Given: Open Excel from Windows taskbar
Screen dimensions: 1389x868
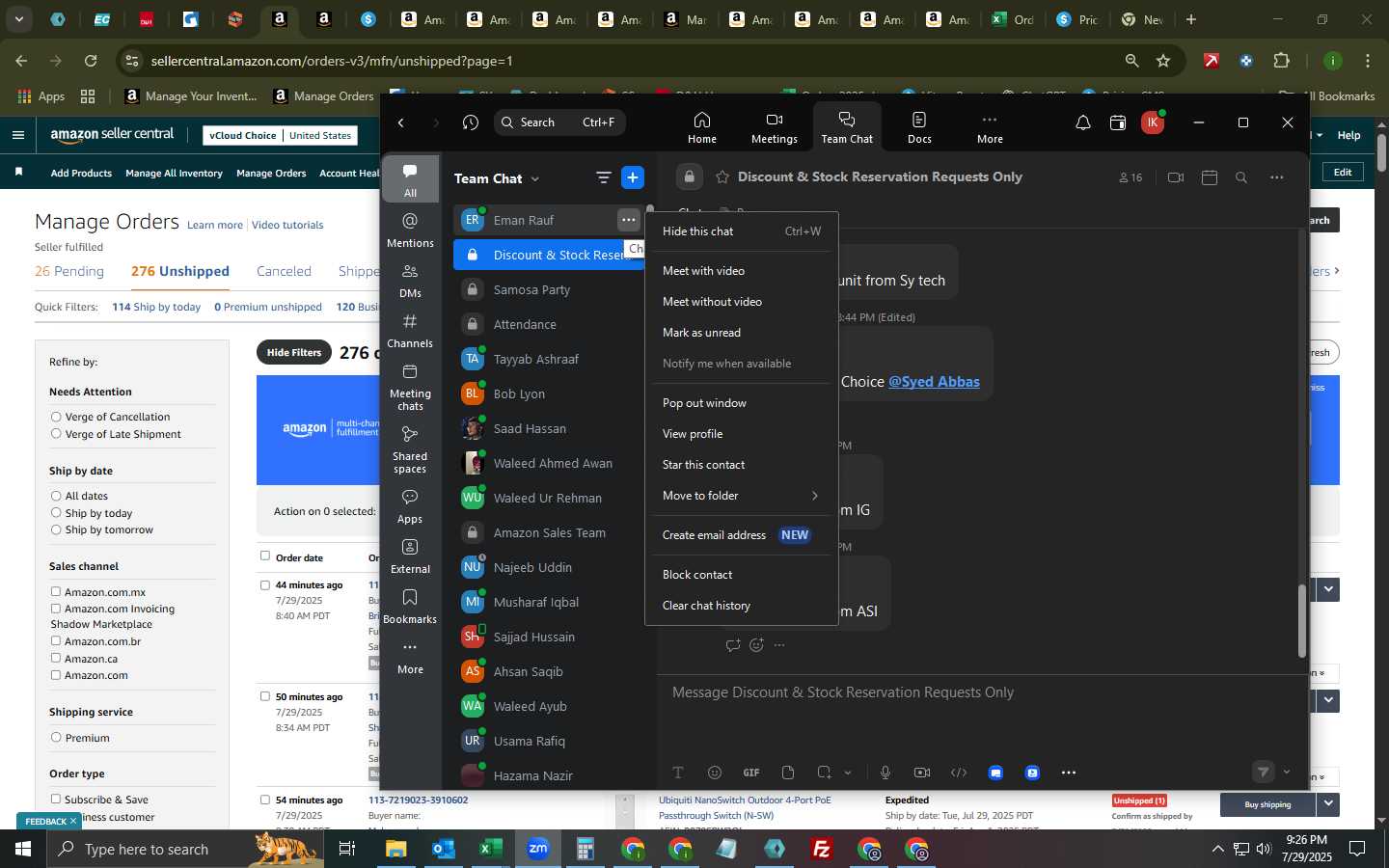Looking at the screenshot, I should tap(490, 849).
